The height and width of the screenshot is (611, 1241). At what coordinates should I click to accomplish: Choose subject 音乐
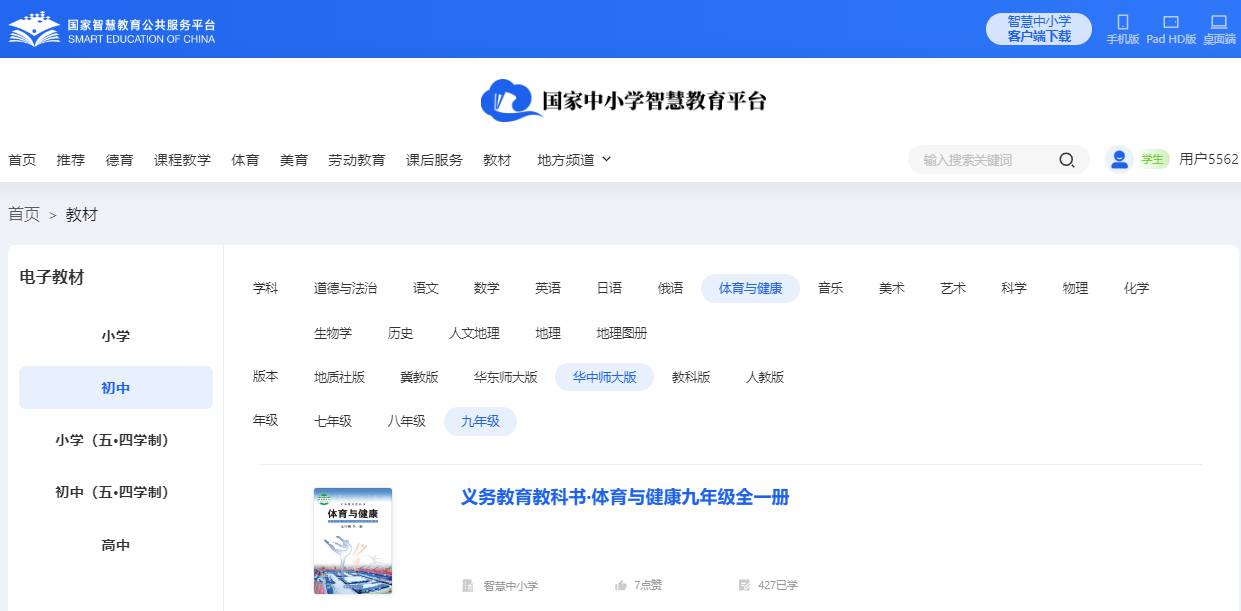click(831, 288)
